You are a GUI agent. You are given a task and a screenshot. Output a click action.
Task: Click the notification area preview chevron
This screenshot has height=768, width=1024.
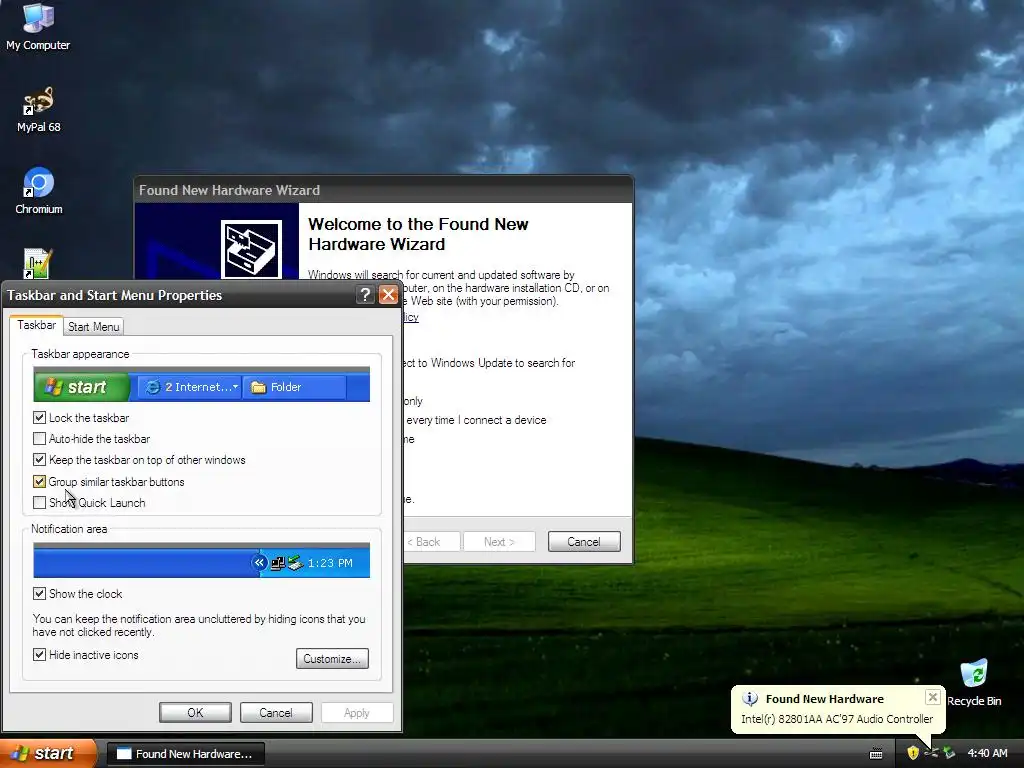click(259, 562)
